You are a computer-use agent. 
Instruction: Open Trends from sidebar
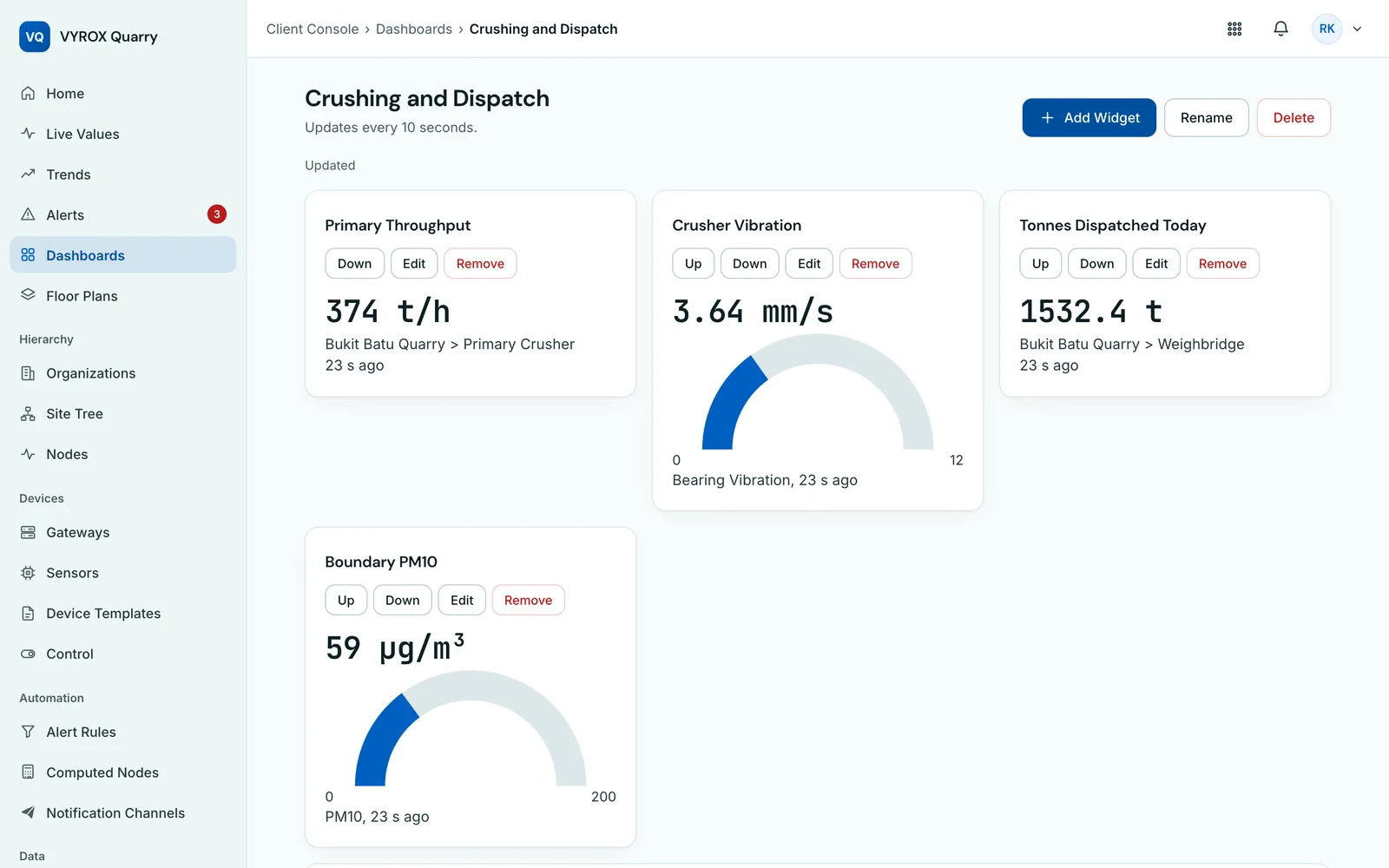123,174
